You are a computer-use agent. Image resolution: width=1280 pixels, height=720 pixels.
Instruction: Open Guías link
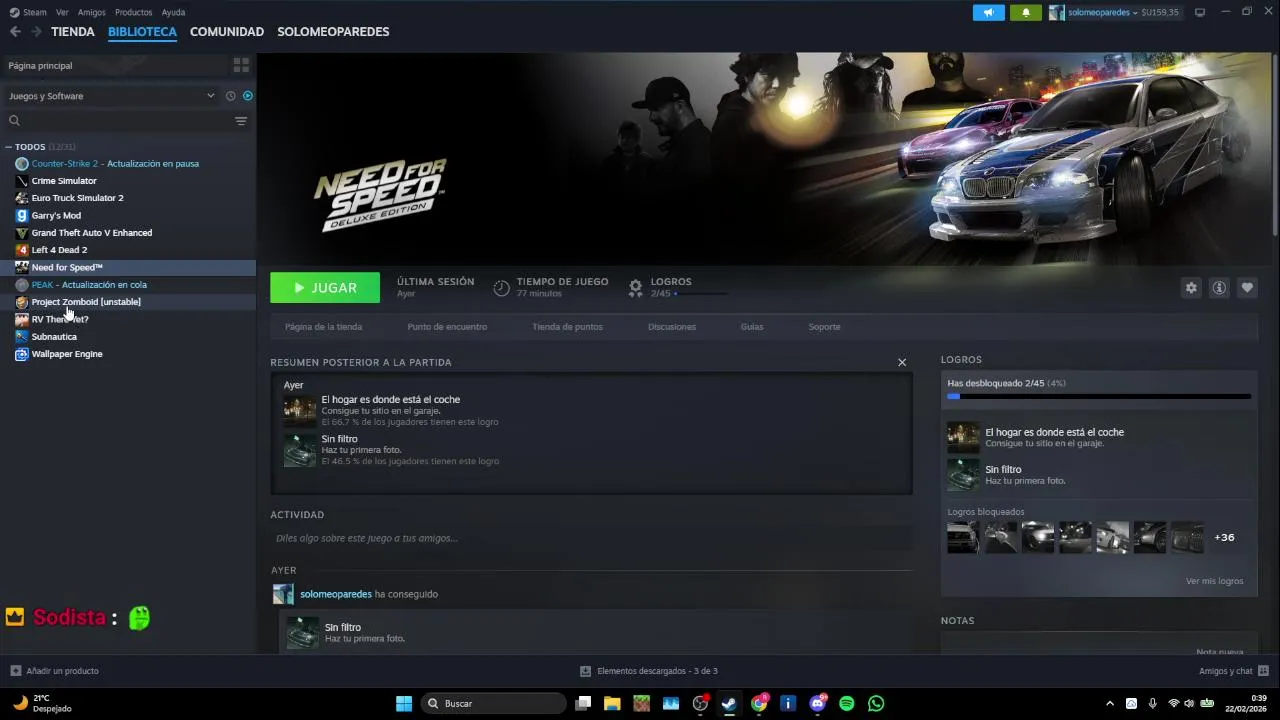coord(752,327)
